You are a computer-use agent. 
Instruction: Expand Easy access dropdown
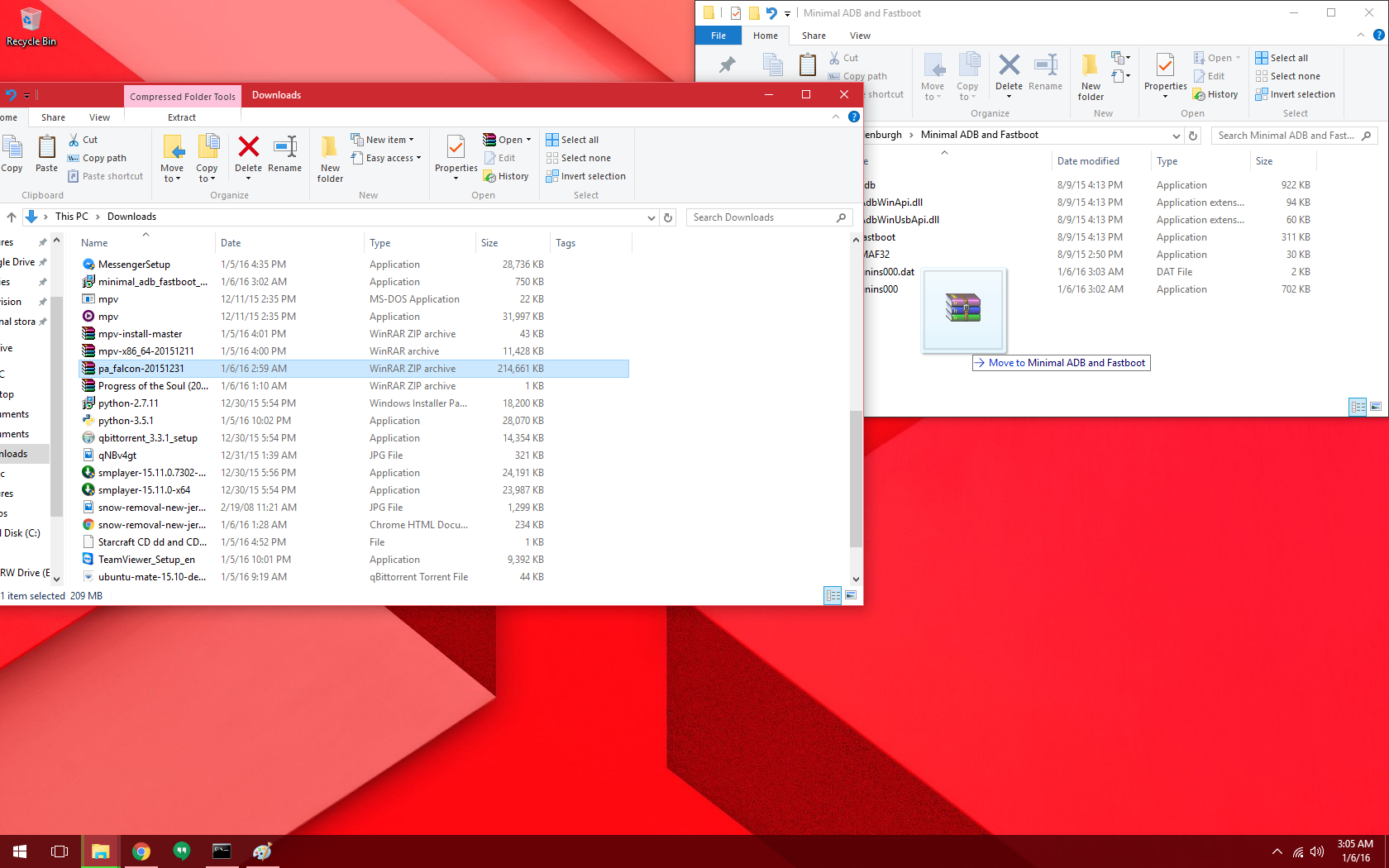click(418, 158)
